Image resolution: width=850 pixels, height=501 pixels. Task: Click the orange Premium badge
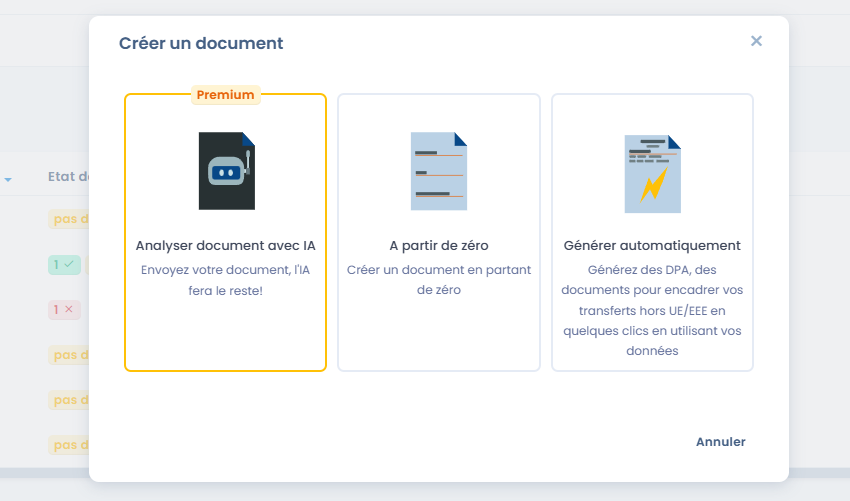pos(225,95)
